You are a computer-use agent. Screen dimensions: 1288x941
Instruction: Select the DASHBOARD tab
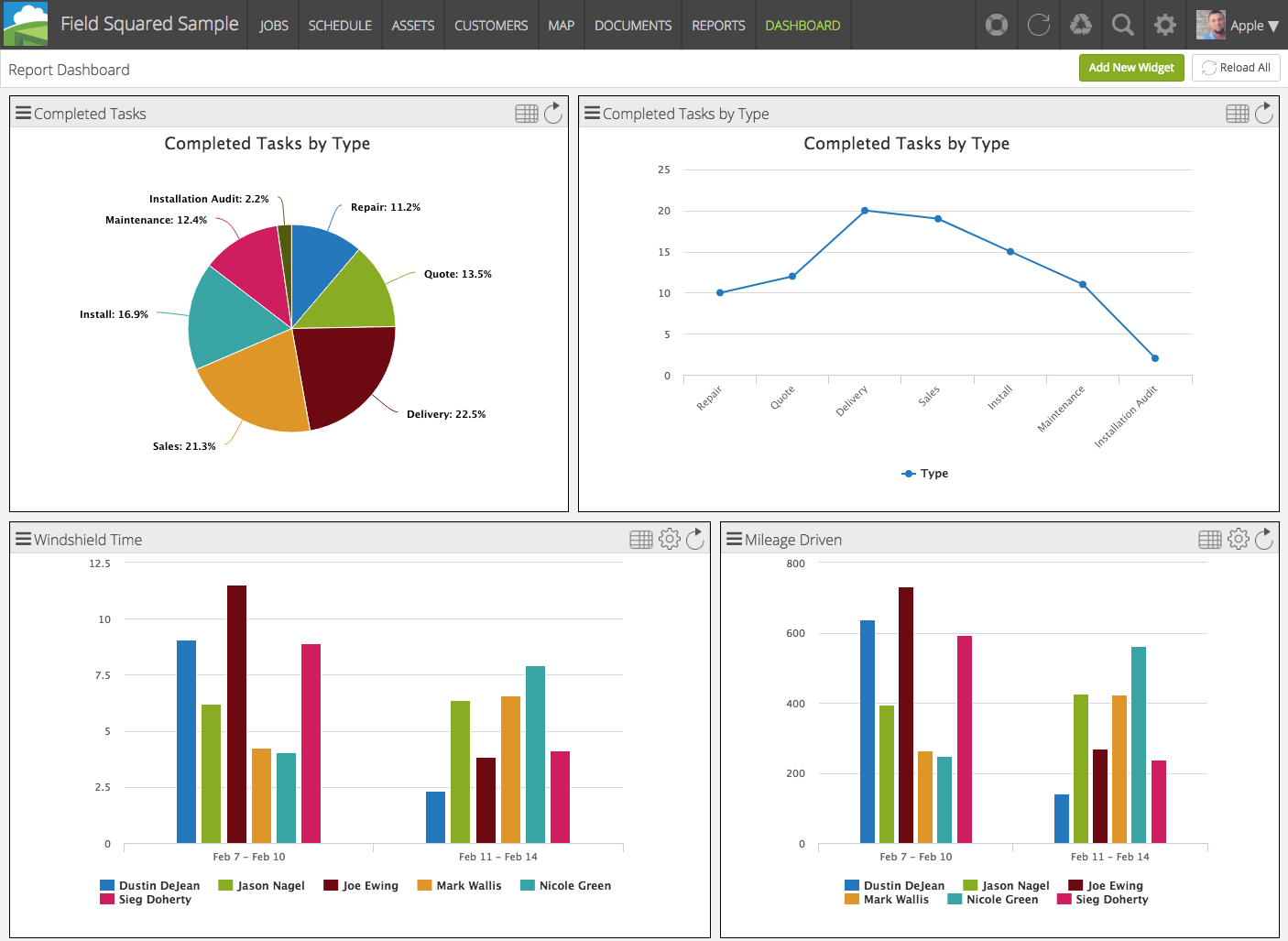pyautogui.click(x=802, y=26)
